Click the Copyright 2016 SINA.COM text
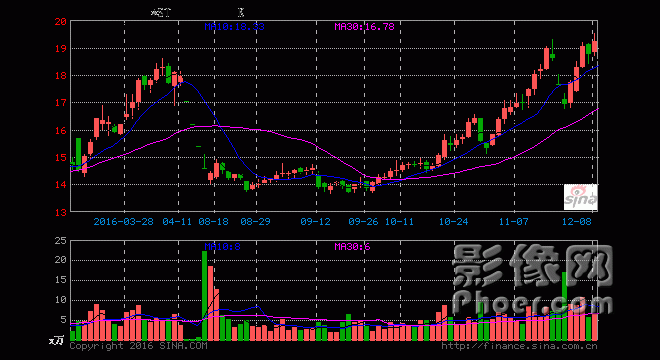Image resolution: width=660 pixels, height=360 pixels. point(138,346)
